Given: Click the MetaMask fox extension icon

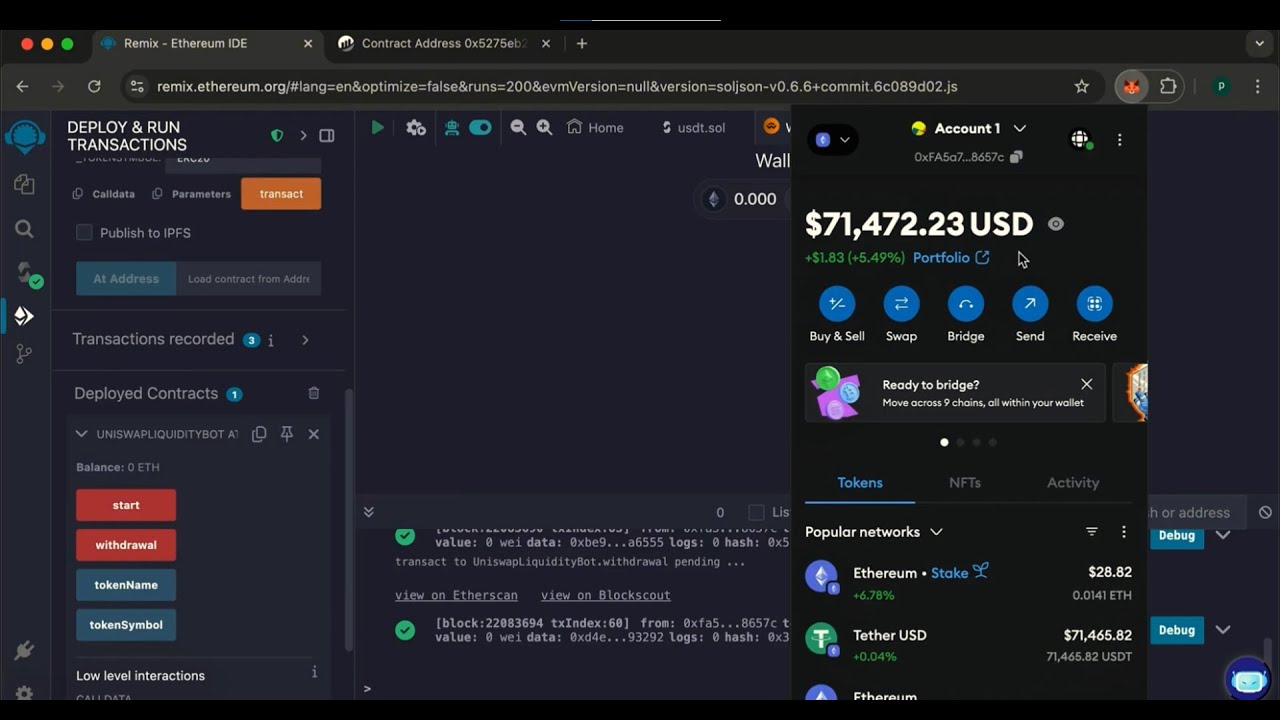Looking at the screenshot, I should click(x=1132, y=86).
